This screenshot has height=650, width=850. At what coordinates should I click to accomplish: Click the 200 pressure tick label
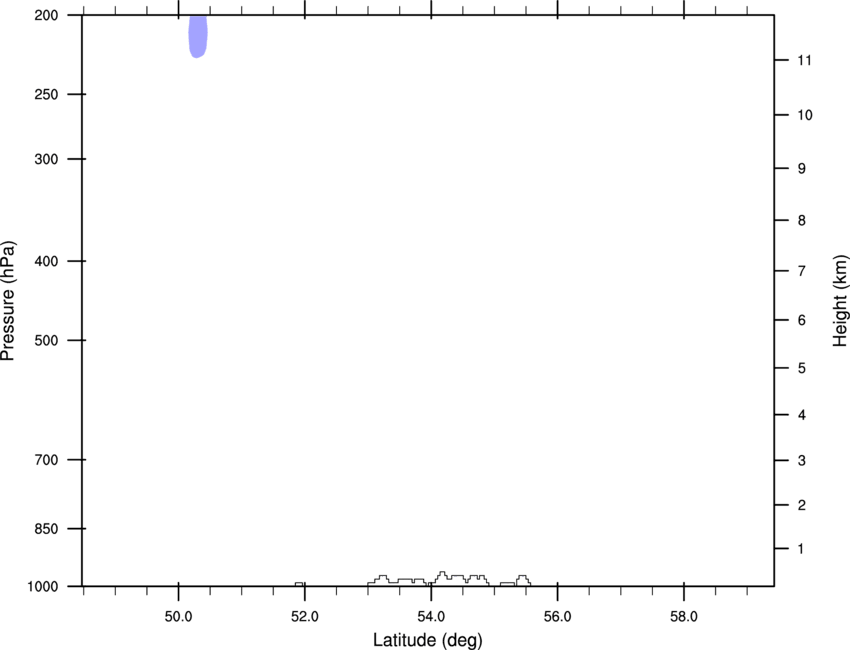click(46, 15)
